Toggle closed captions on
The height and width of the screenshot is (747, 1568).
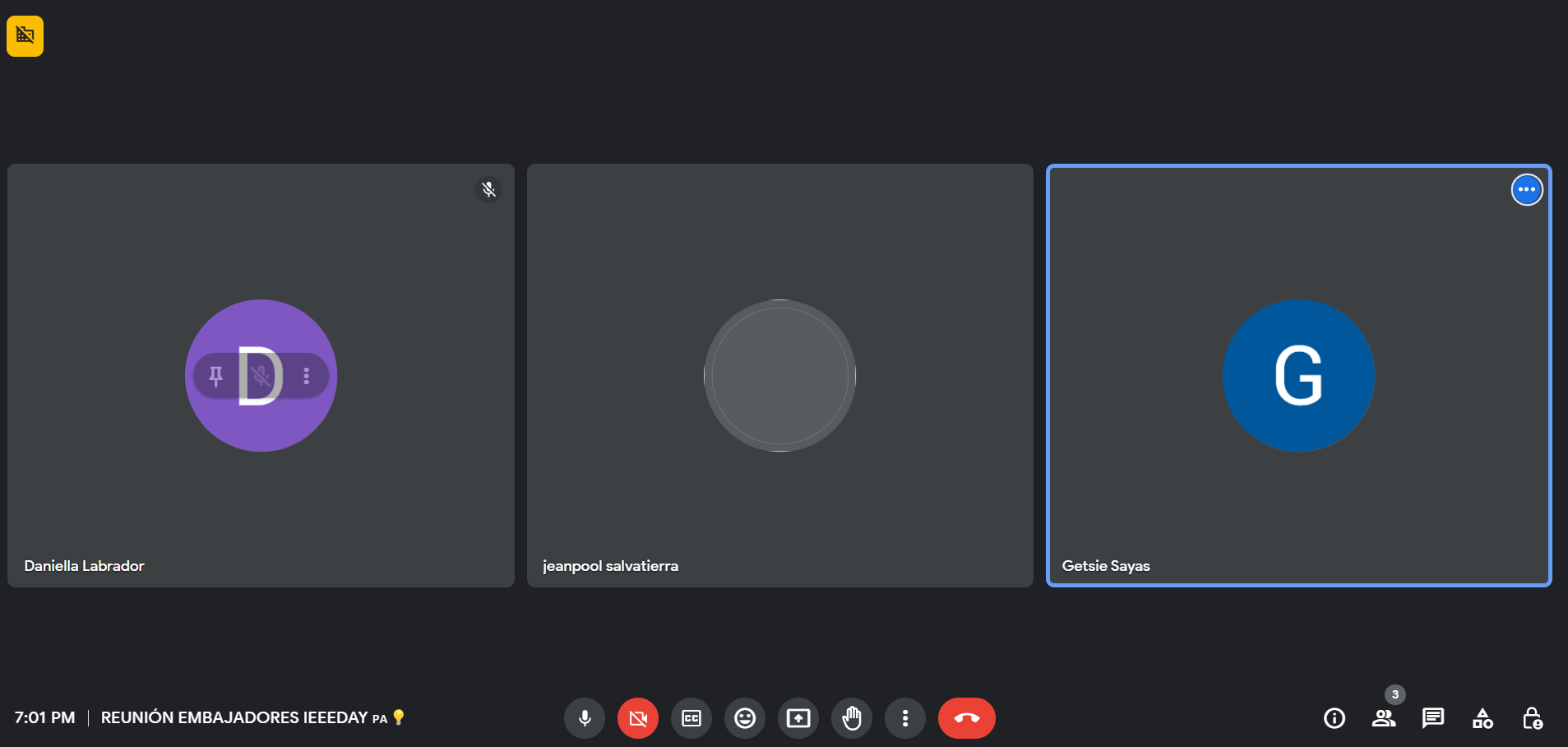tap(691, 718)
